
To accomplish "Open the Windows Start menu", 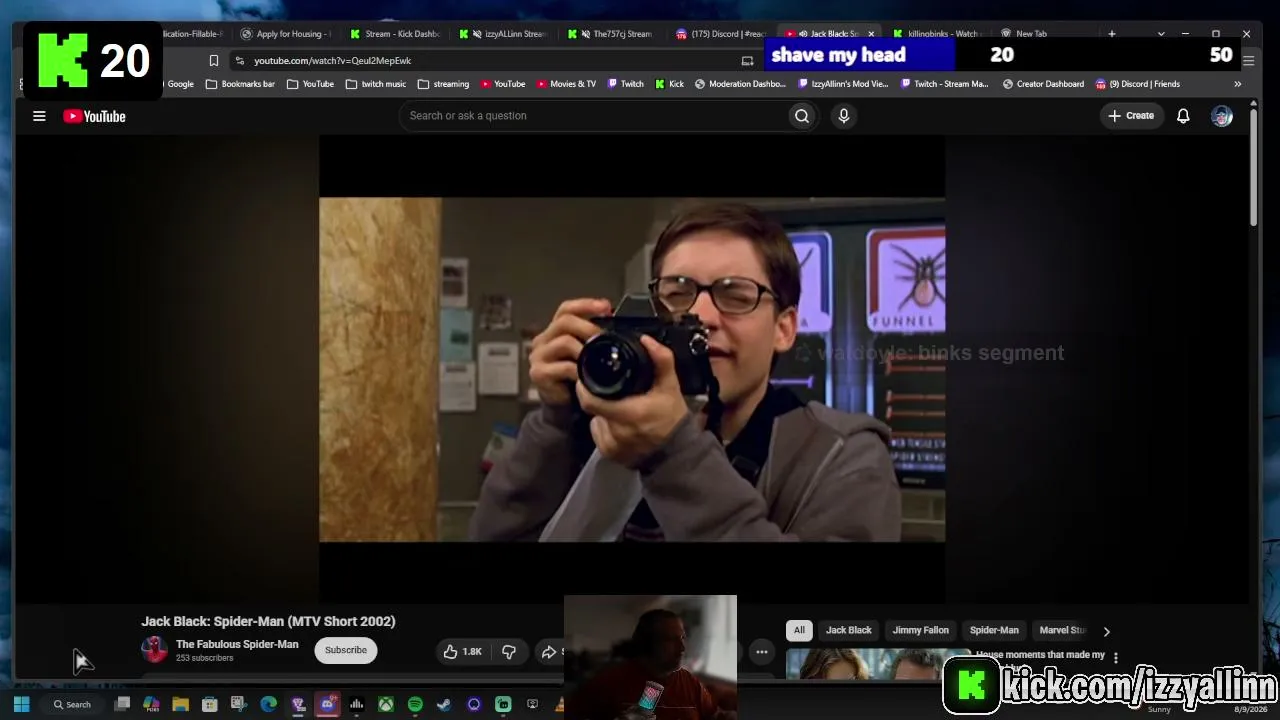I will point(21,704).
